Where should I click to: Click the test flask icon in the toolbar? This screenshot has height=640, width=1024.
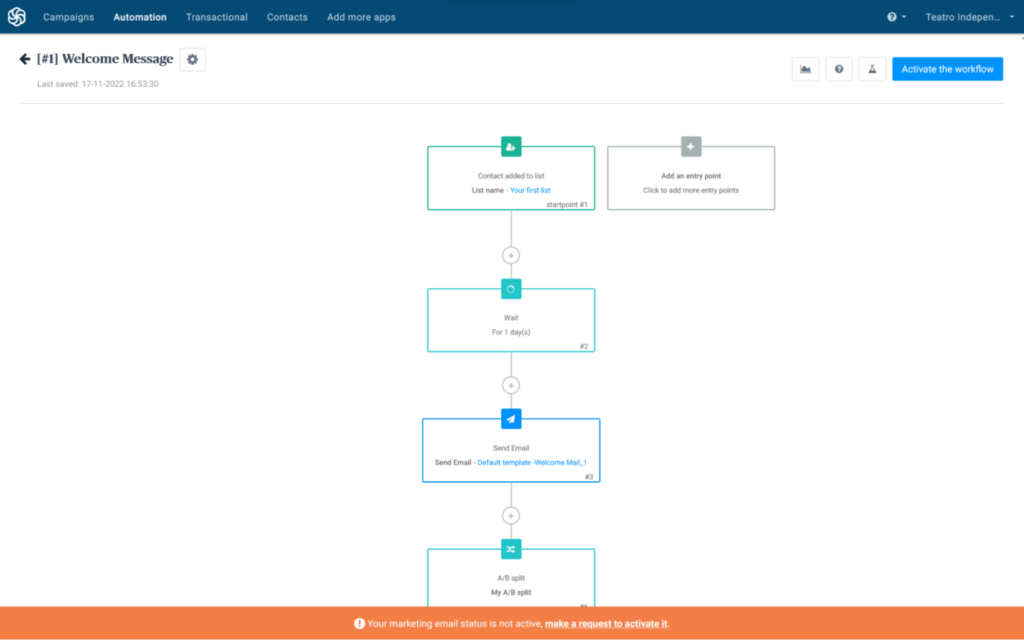[x=871, y=68]
